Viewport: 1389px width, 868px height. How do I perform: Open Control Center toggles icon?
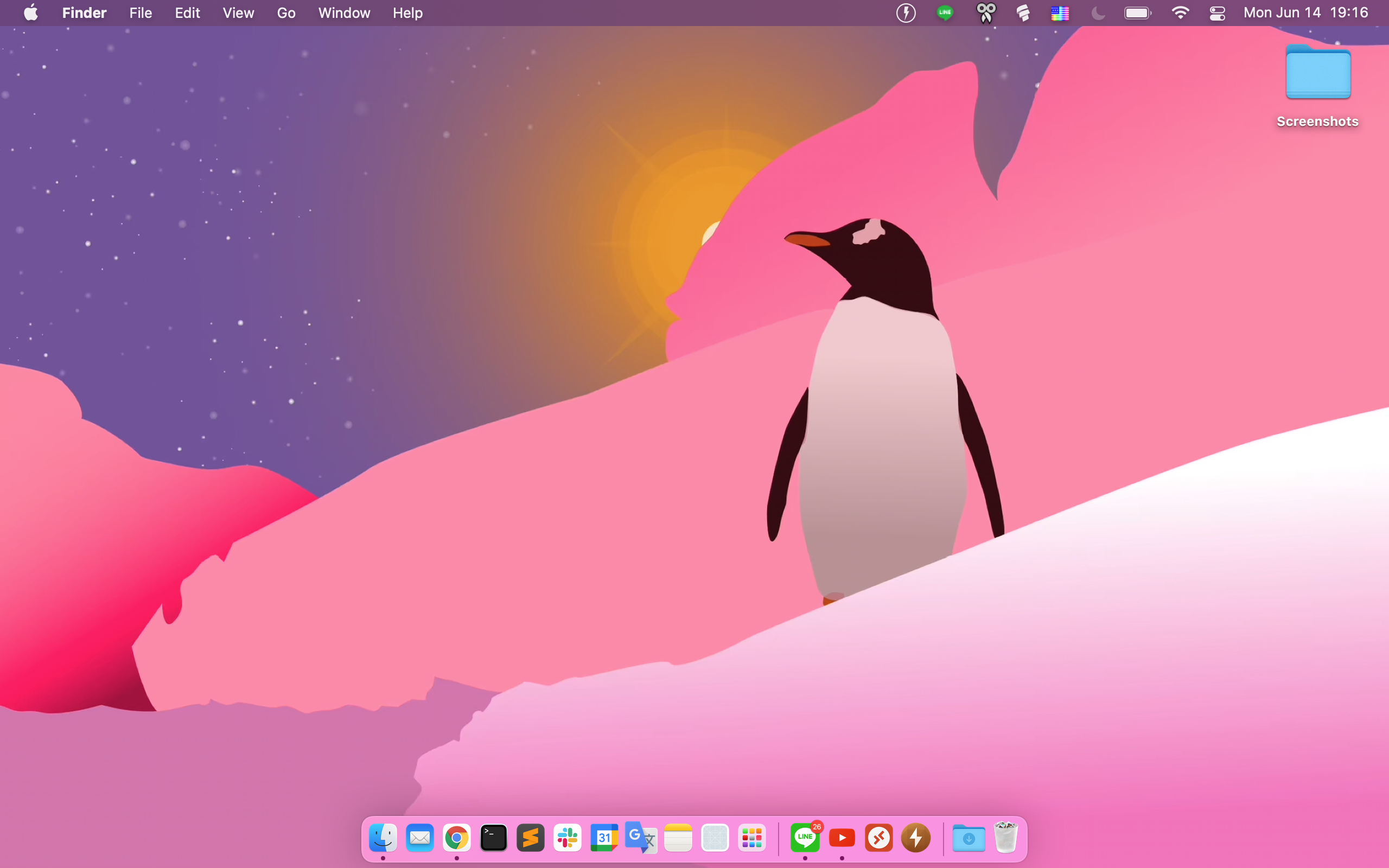tap(1218, 12)
